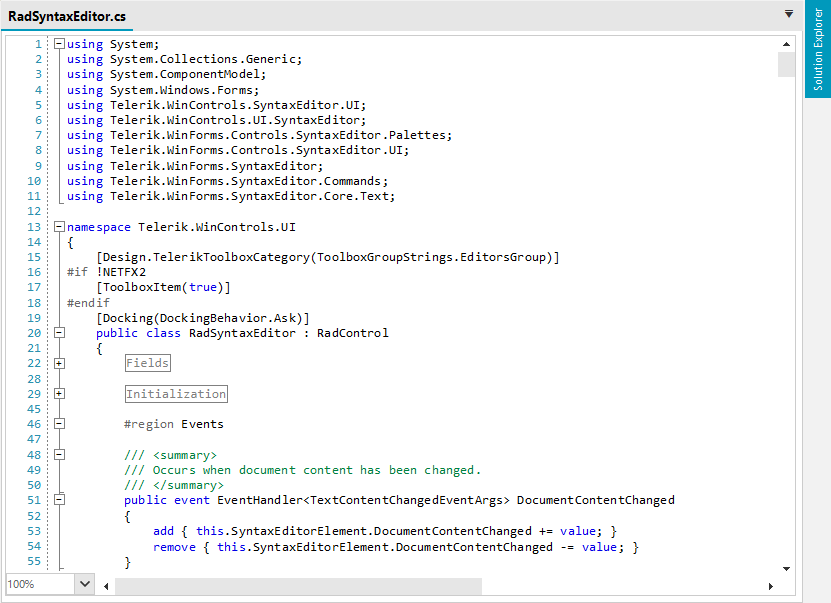Click '[Docking(DockingBehavior.Ask)]' attribute
Viewport: 831px width, 603px height.
(x=202, y=318)
